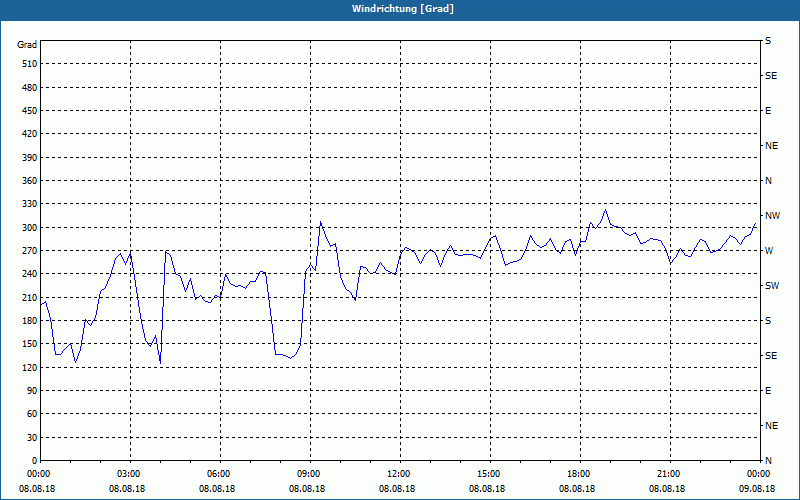Click the 00:00 label above 08.08.18
This screenshot has width=800, height=500.
coord(41,474)
